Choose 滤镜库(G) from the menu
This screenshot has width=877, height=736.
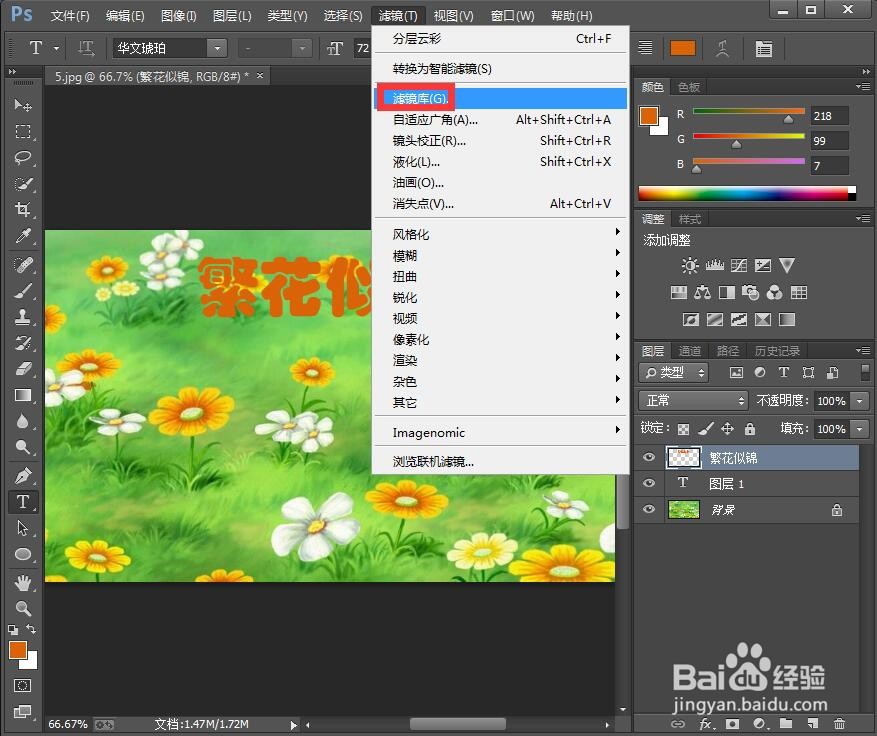click(501, 98)
